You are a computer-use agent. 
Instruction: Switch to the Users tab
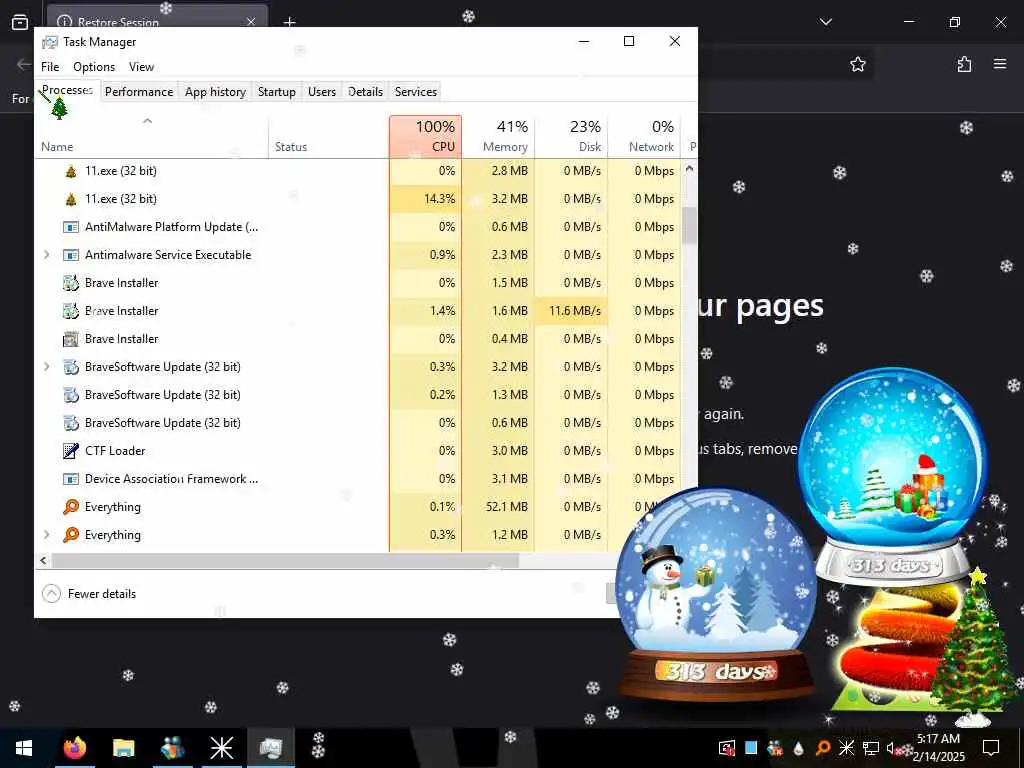[x=322, y=92]
